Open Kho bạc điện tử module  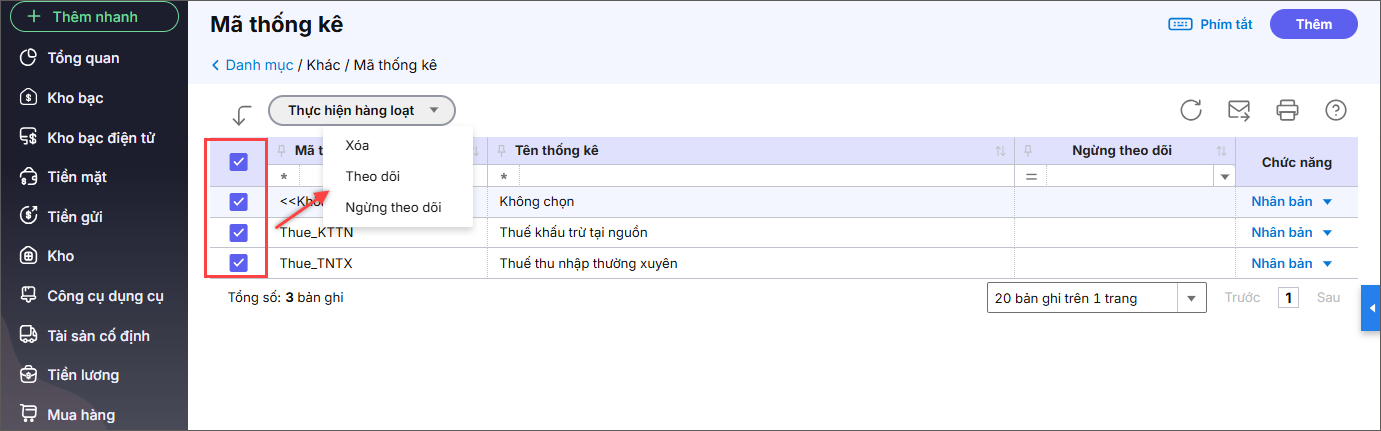(x=100, y=138)
